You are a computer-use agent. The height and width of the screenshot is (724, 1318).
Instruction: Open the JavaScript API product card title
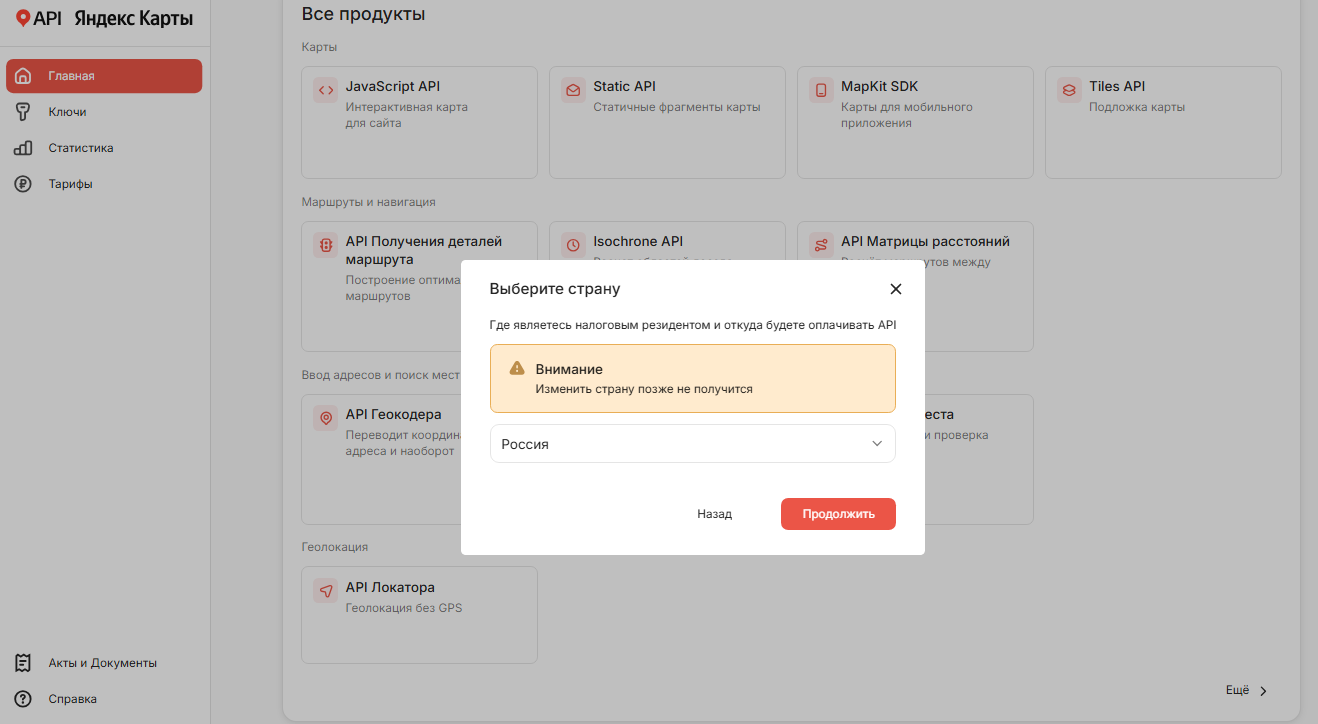(393, 86)
